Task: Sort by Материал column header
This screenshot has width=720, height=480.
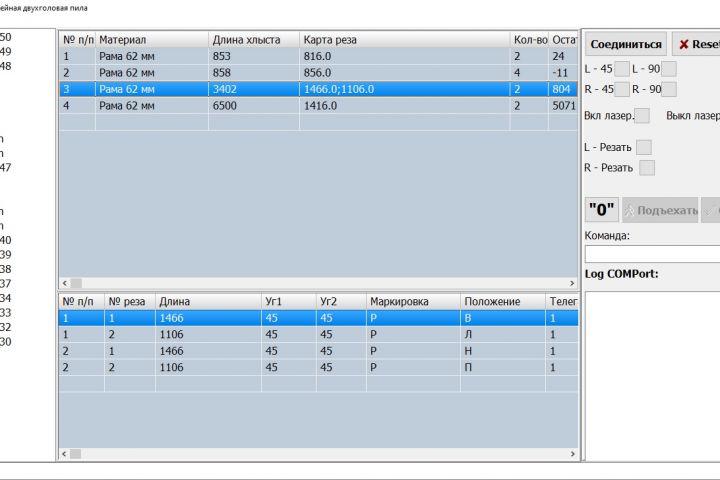Action: (152, 40)
